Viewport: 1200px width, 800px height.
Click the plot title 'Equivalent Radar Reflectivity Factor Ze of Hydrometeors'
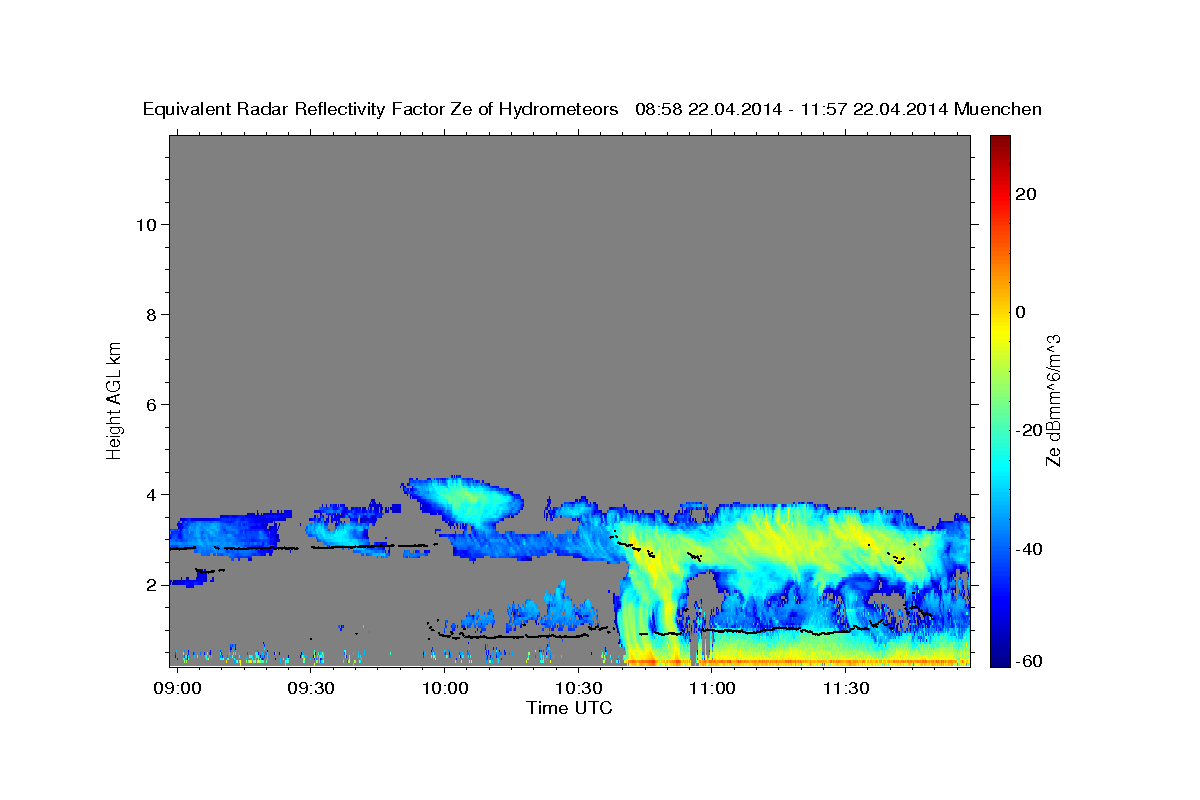(x=380, y=109)
